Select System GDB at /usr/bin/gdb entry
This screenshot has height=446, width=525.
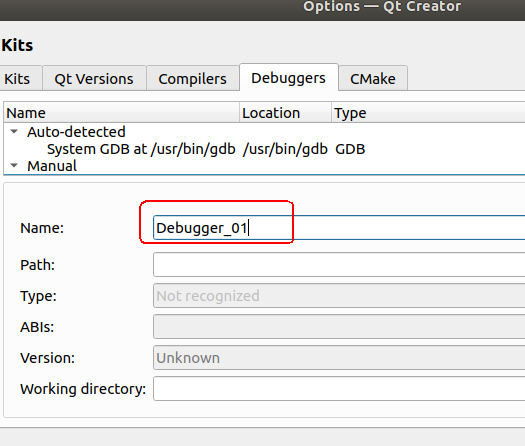(x=141, y=149)
